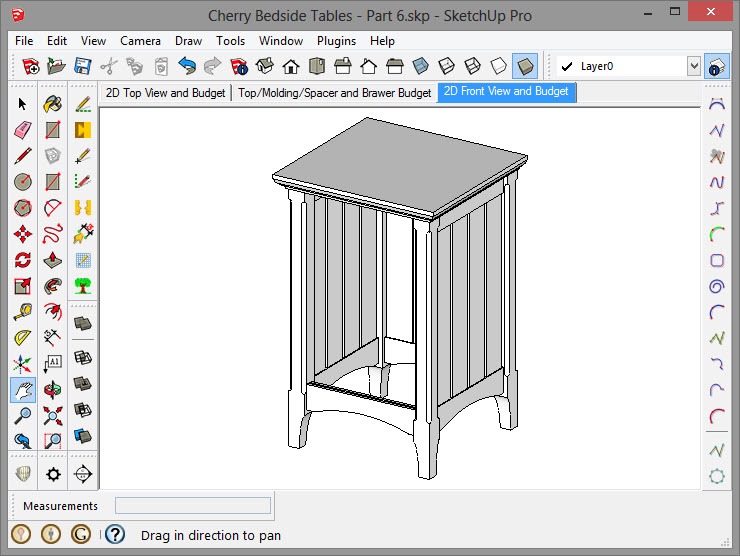Click the gear settings icon in left toolbar
This screenshot has height=556, width=740.
tap(53, 474)
